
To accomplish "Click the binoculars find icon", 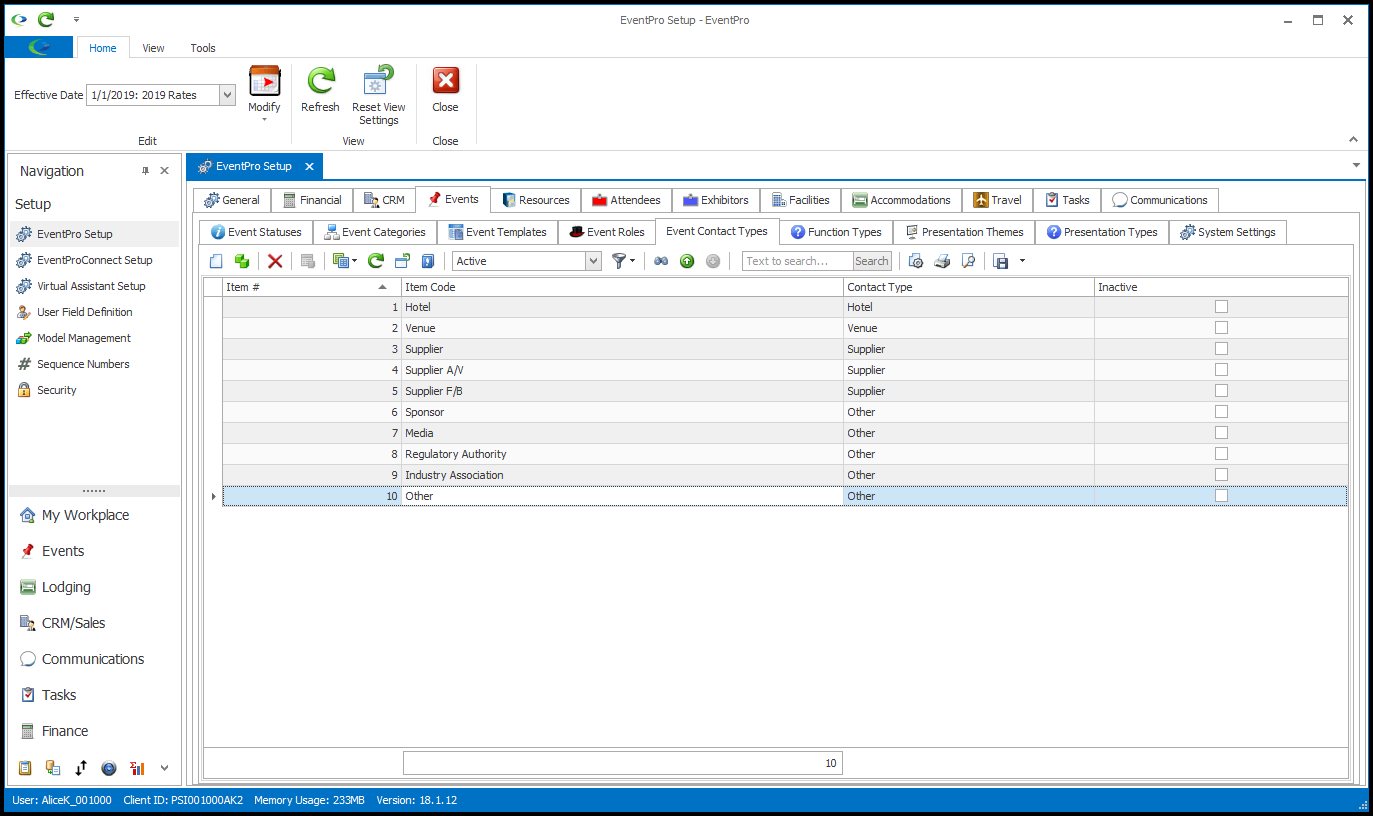I will point(661,261).
